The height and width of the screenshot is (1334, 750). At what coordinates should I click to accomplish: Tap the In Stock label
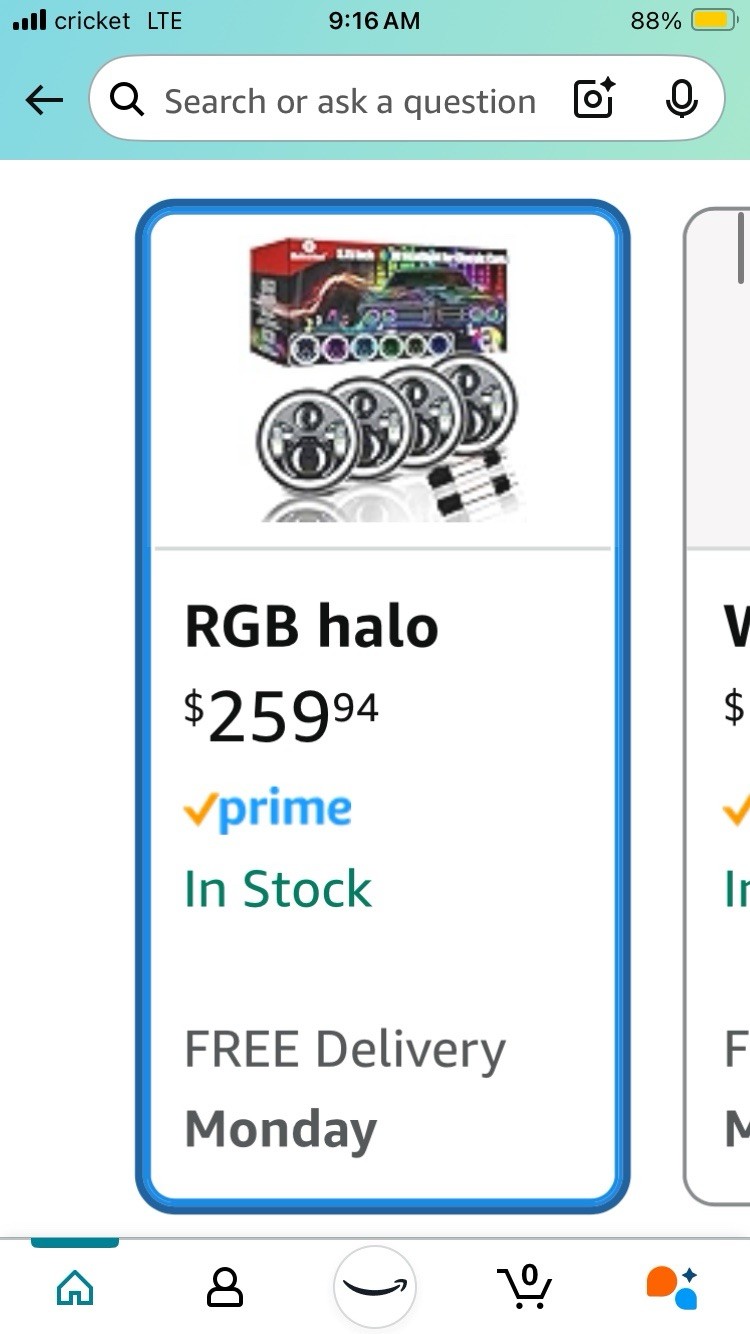pos(278,889)
